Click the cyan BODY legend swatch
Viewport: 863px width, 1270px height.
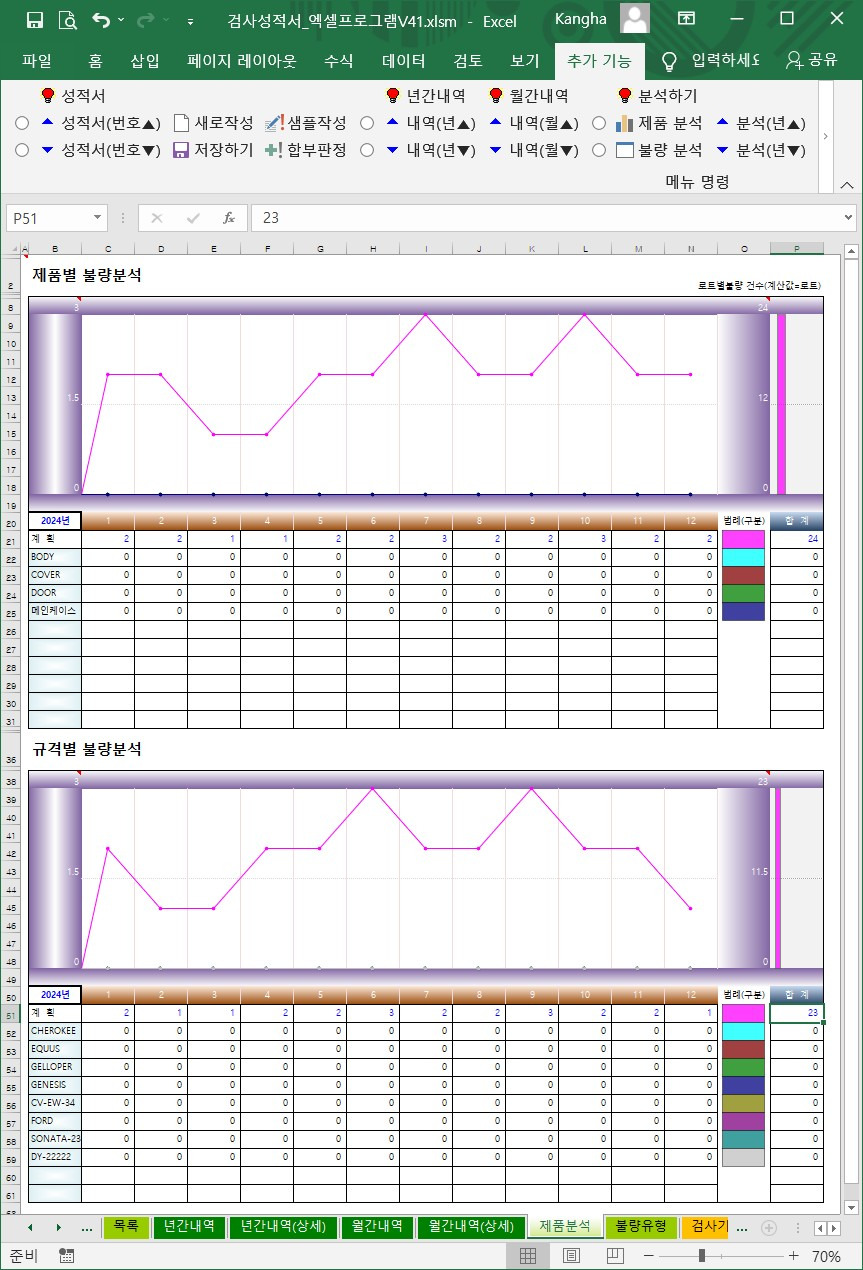point(743,557)
